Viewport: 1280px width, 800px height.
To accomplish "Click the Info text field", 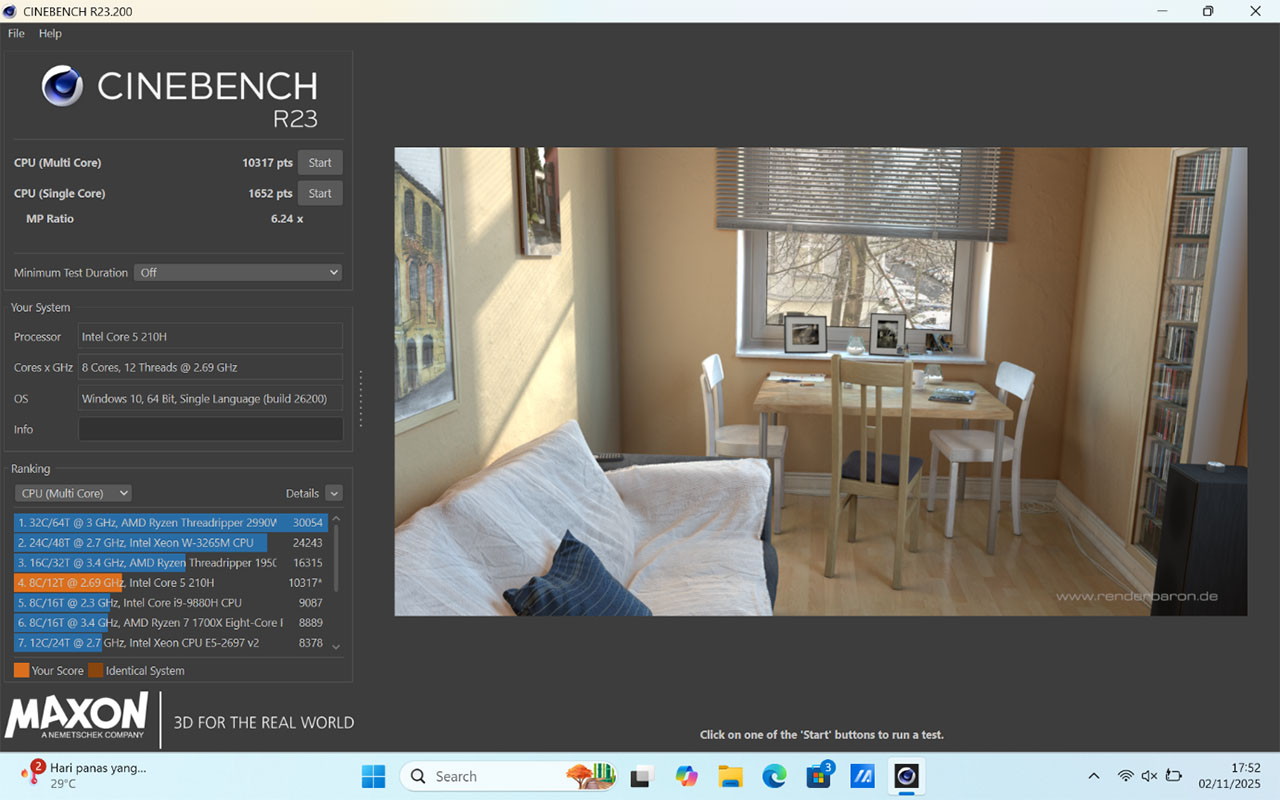I will pyautogui.click(x=210, y=429).
